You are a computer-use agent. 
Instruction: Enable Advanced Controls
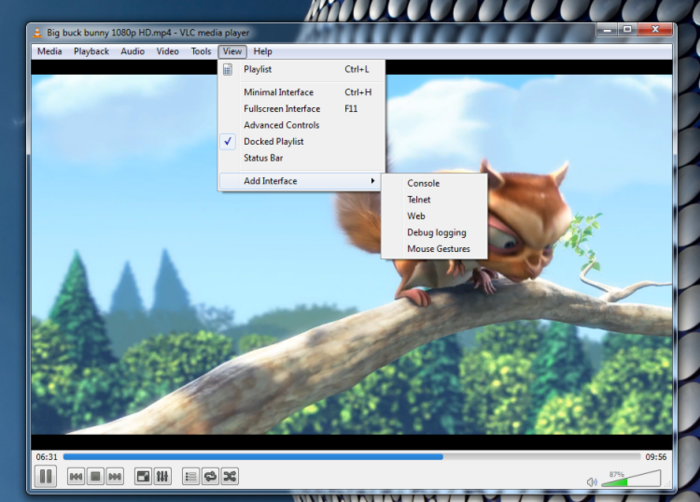coord(302,125)
